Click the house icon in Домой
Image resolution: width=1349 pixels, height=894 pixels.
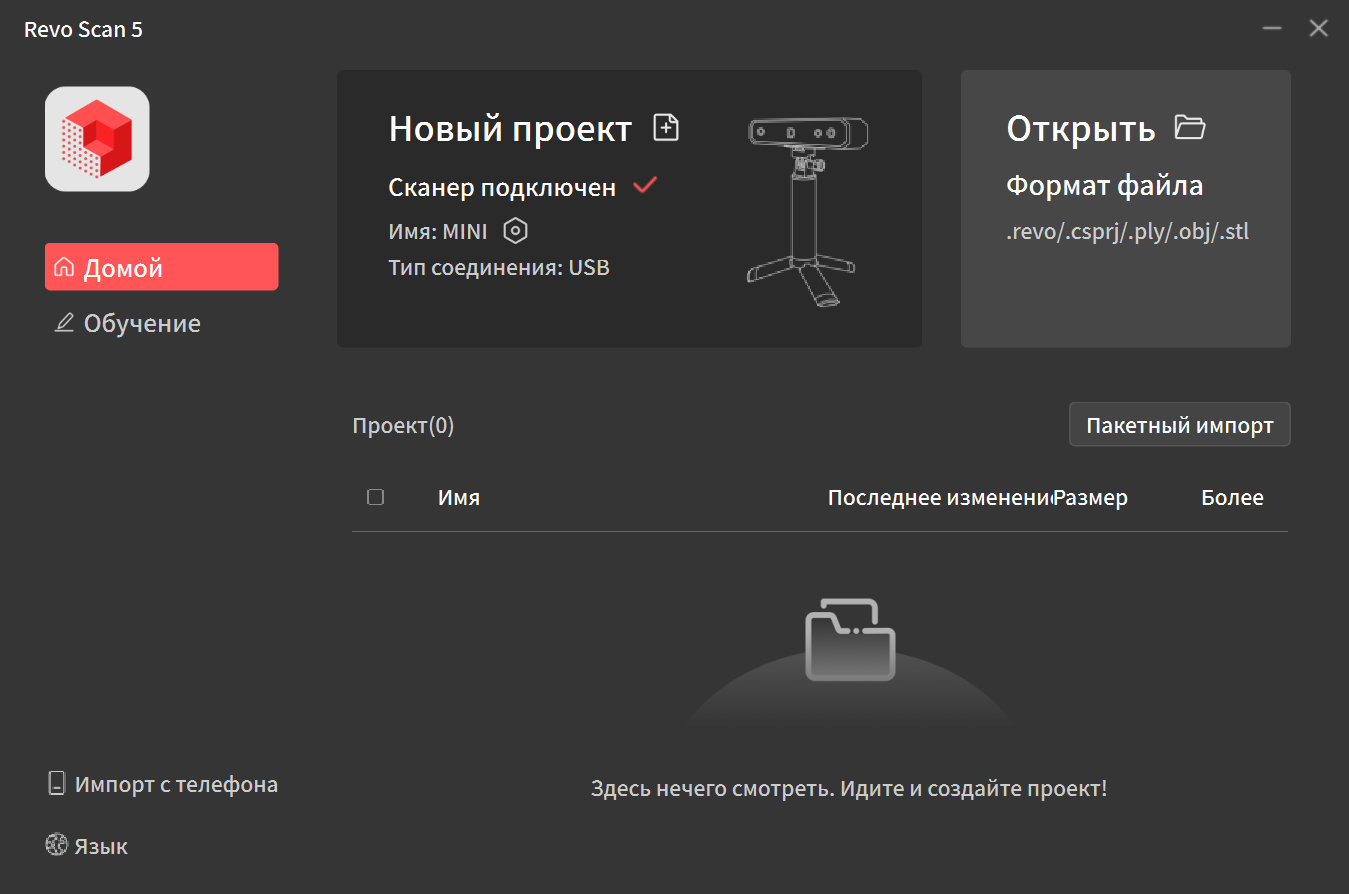(x=64, y=268)
